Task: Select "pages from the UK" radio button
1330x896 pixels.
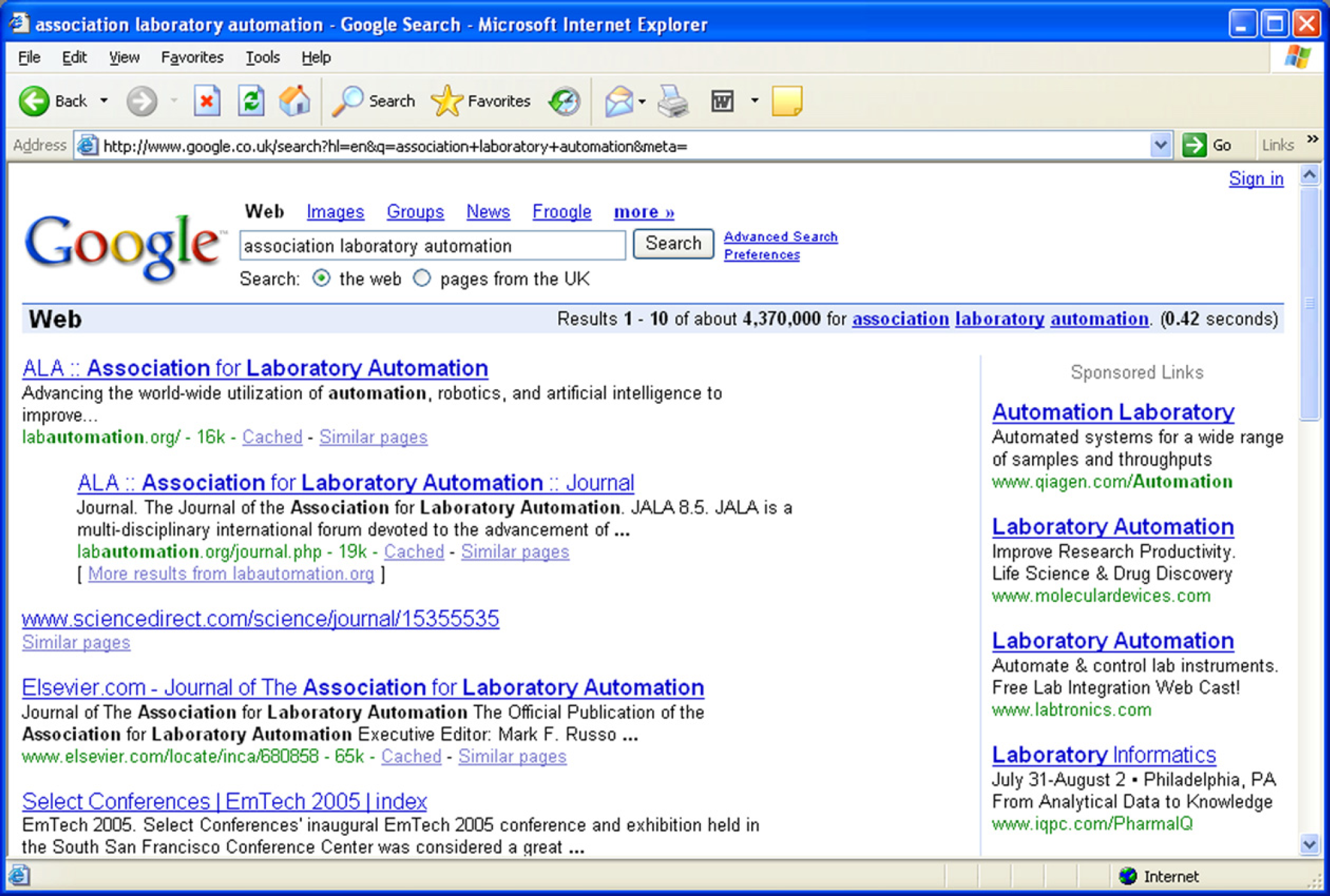Action: [x=422, y=279]
